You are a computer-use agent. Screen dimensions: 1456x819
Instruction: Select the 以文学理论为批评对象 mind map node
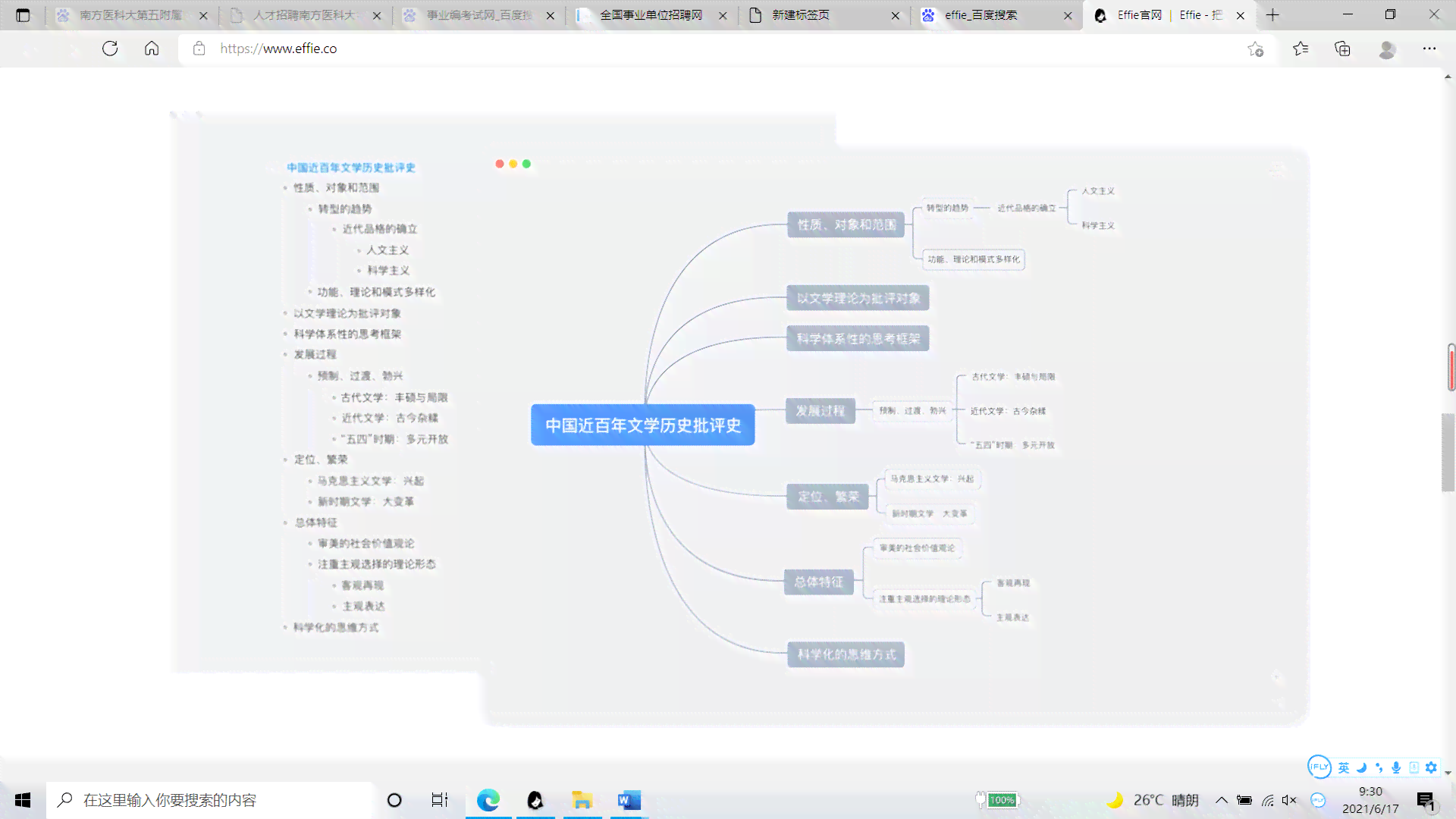(858, 298)
